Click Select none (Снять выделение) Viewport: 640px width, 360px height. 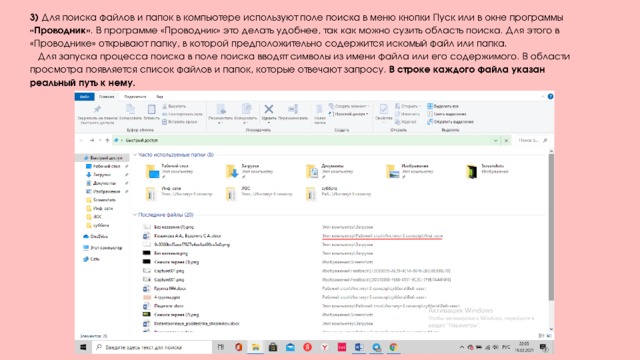(447, 114)
